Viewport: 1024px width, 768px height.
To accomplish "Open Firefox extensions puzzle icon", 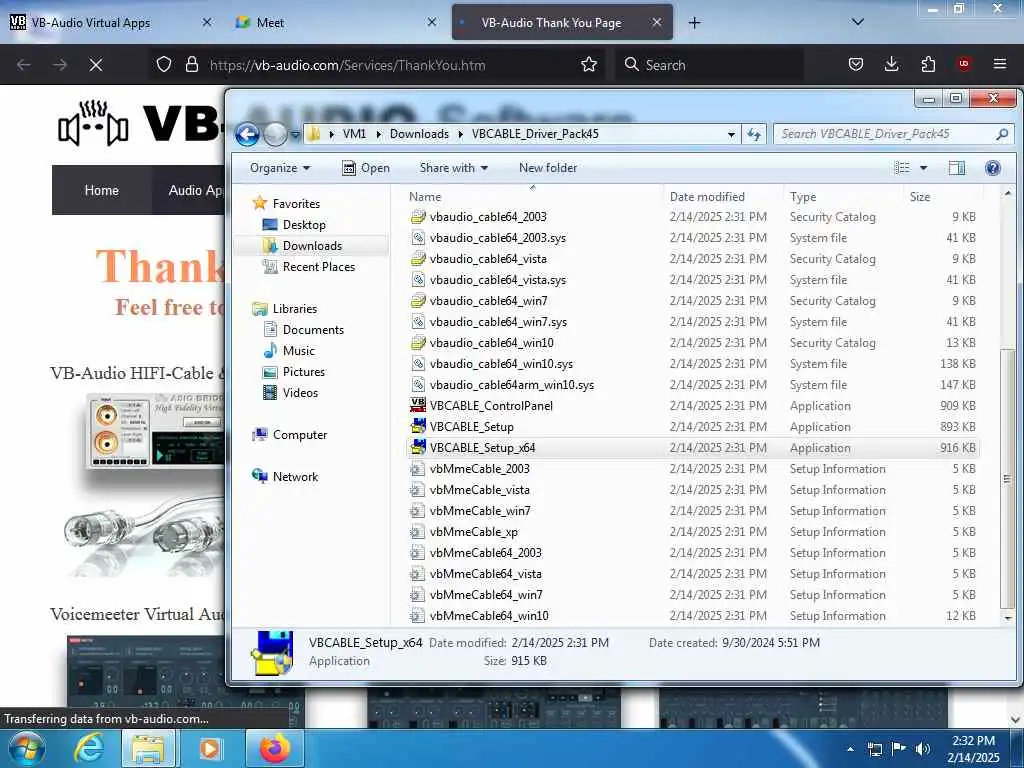I will tap(928, 64).
